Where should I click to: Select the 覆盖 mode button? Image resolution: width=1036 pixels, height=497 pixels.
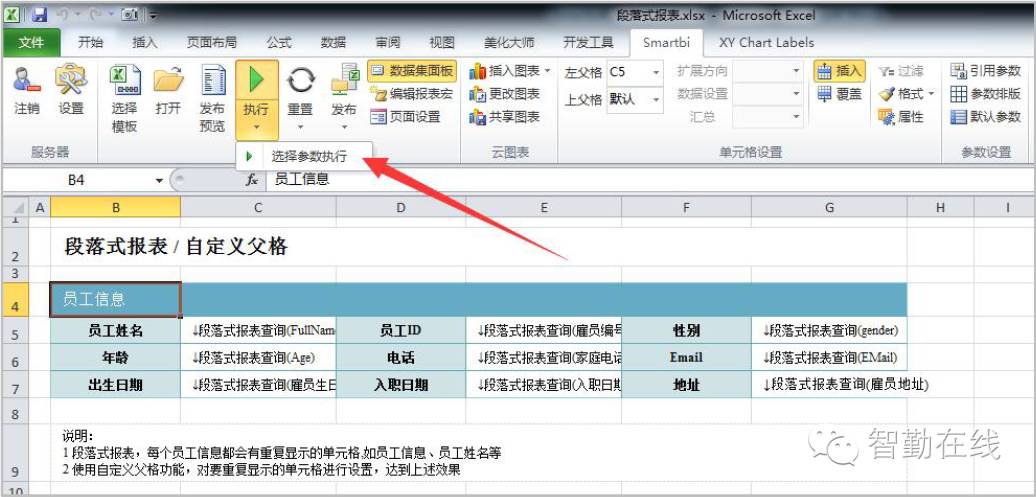pyautogui.click(x=839, y=94)
